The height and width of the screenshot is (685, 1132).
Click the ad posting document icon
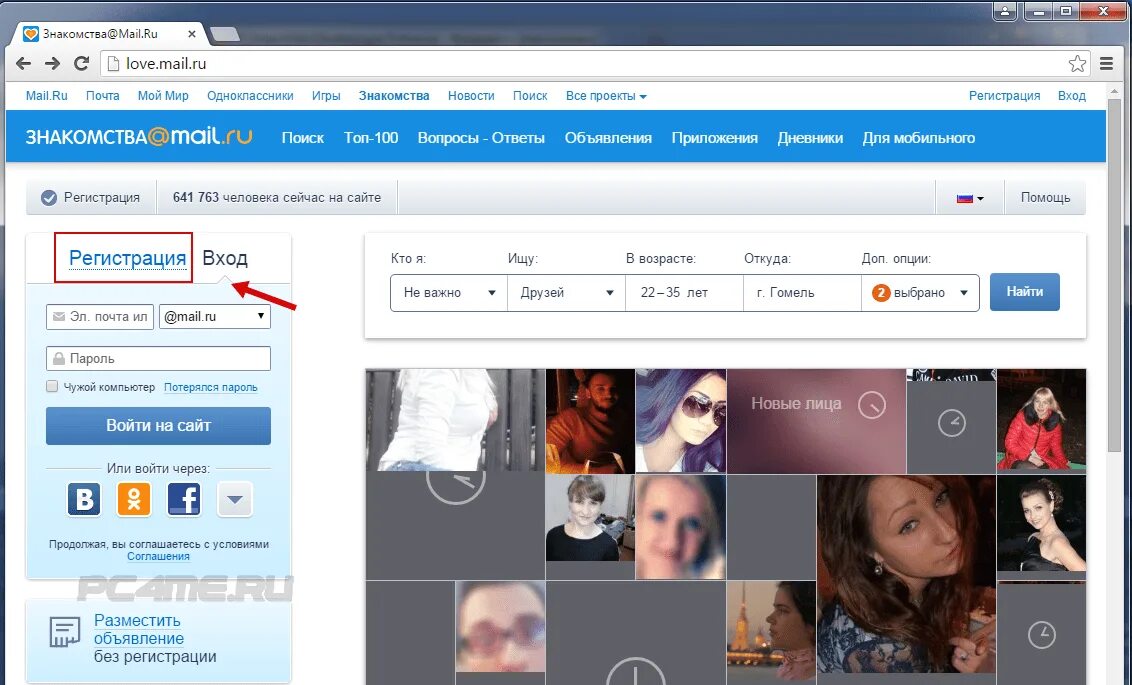point(65,632)
